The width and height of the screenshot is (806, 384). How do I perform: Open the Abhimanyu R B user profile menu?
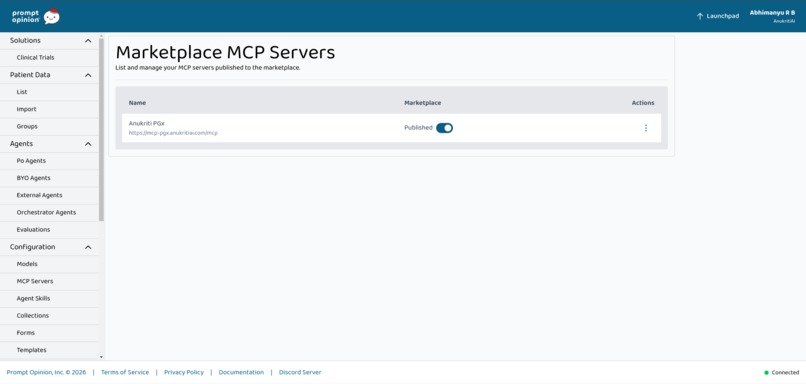coord(772,16)
